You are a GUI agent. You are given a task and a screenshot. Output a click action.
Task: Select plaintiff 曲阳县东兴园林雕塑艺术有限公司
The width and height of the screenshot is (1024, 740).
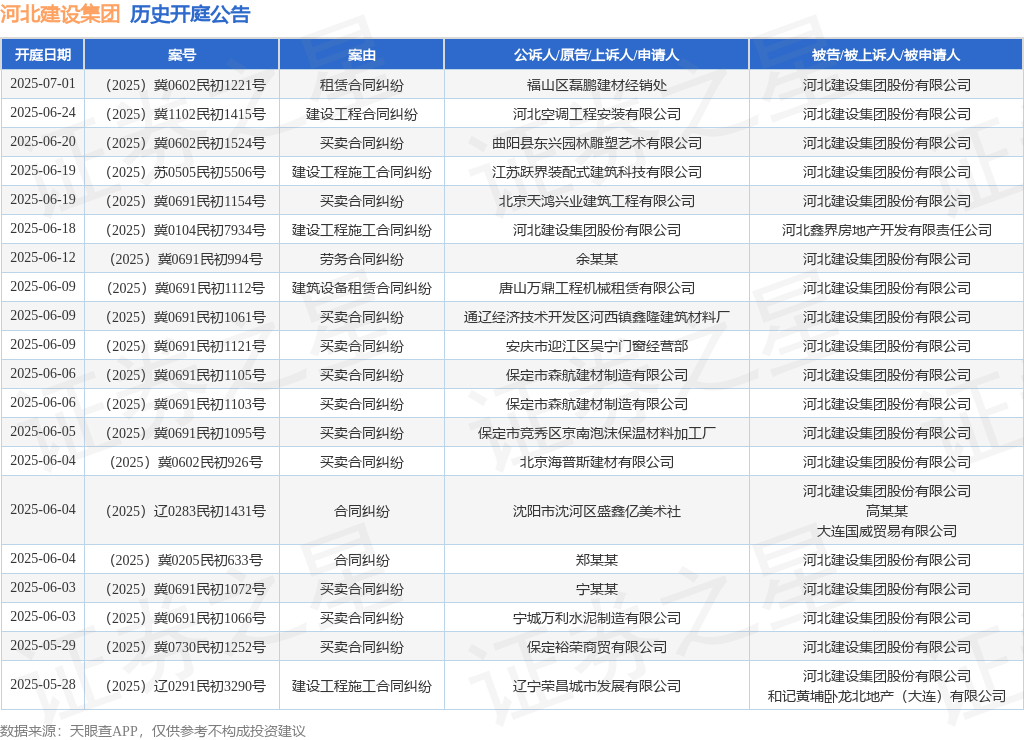point(597,143)
